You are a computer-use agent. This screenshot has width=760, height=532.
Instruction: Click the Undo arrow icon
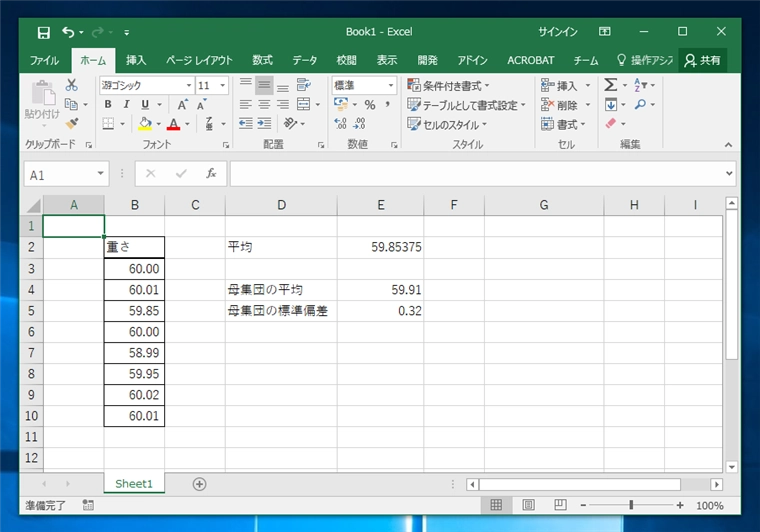pyautogui.click(x=68, y=32)
